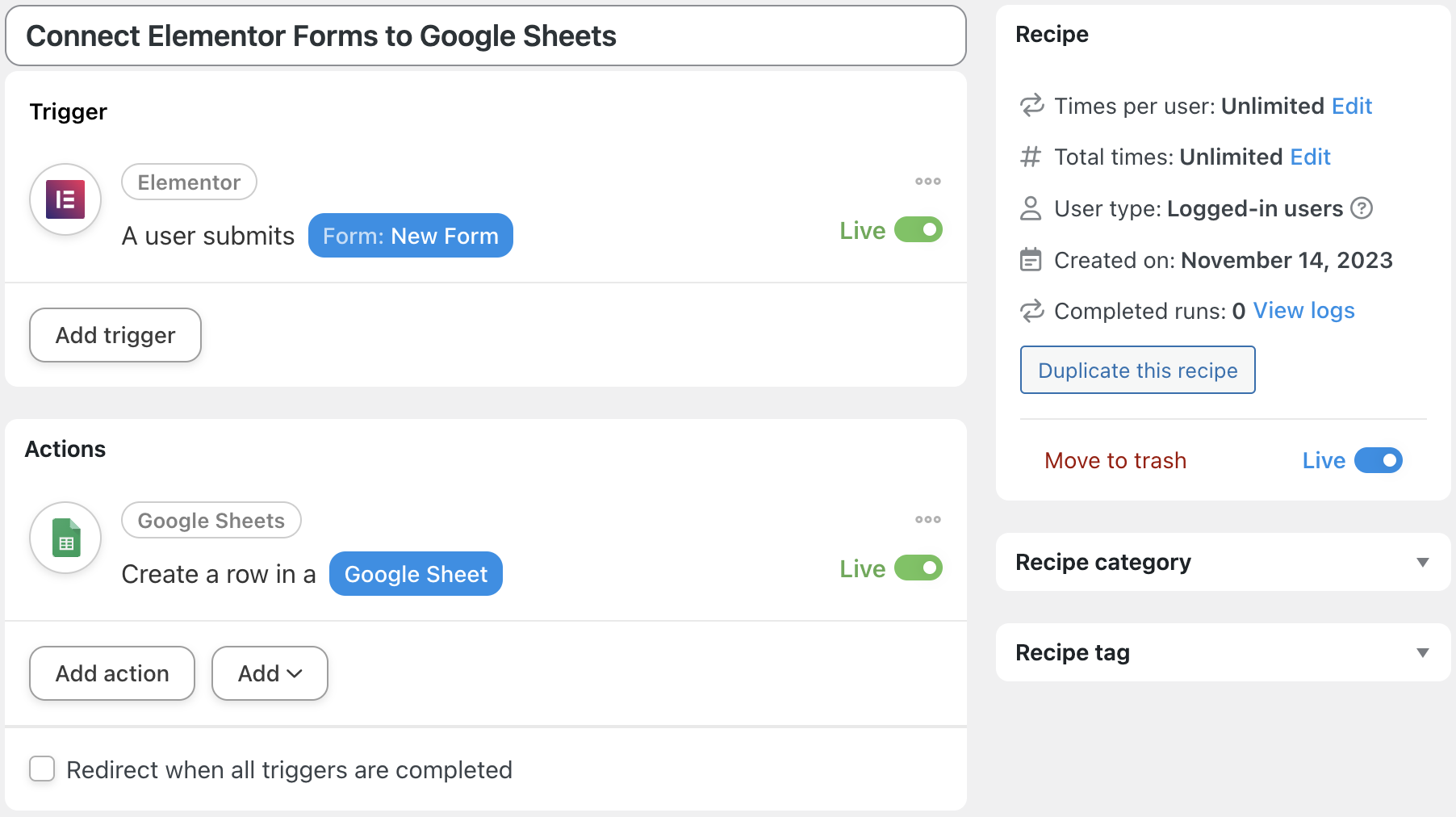Expand the Recipe tag panel
This screenshot has width=1456, height=817.
(1224, 652)
